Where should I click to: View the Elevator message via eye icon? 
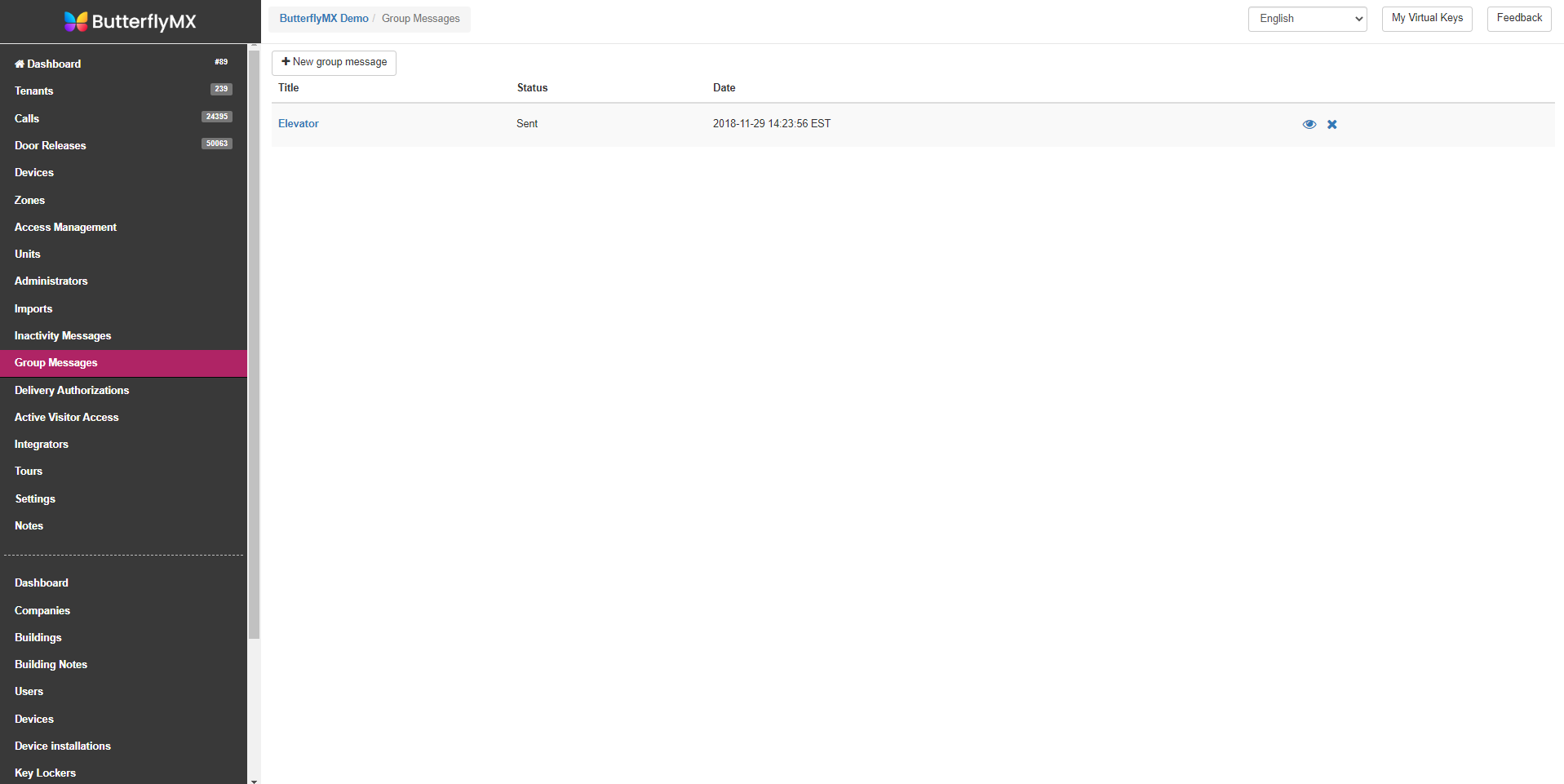pyautogui.click(x=1309, y=124)
